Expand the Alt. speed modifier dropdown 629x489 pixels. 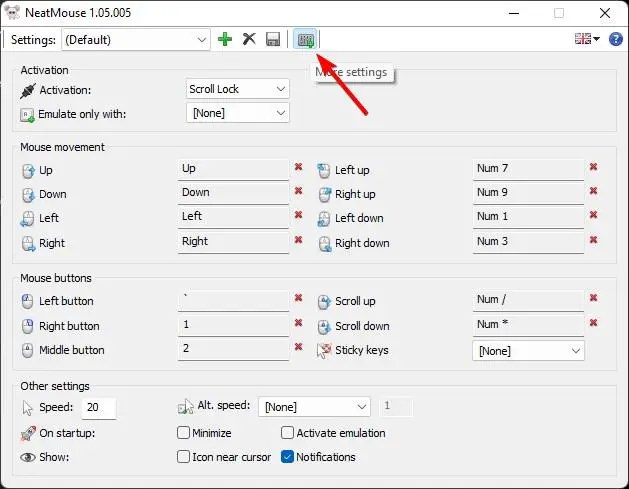314,407
